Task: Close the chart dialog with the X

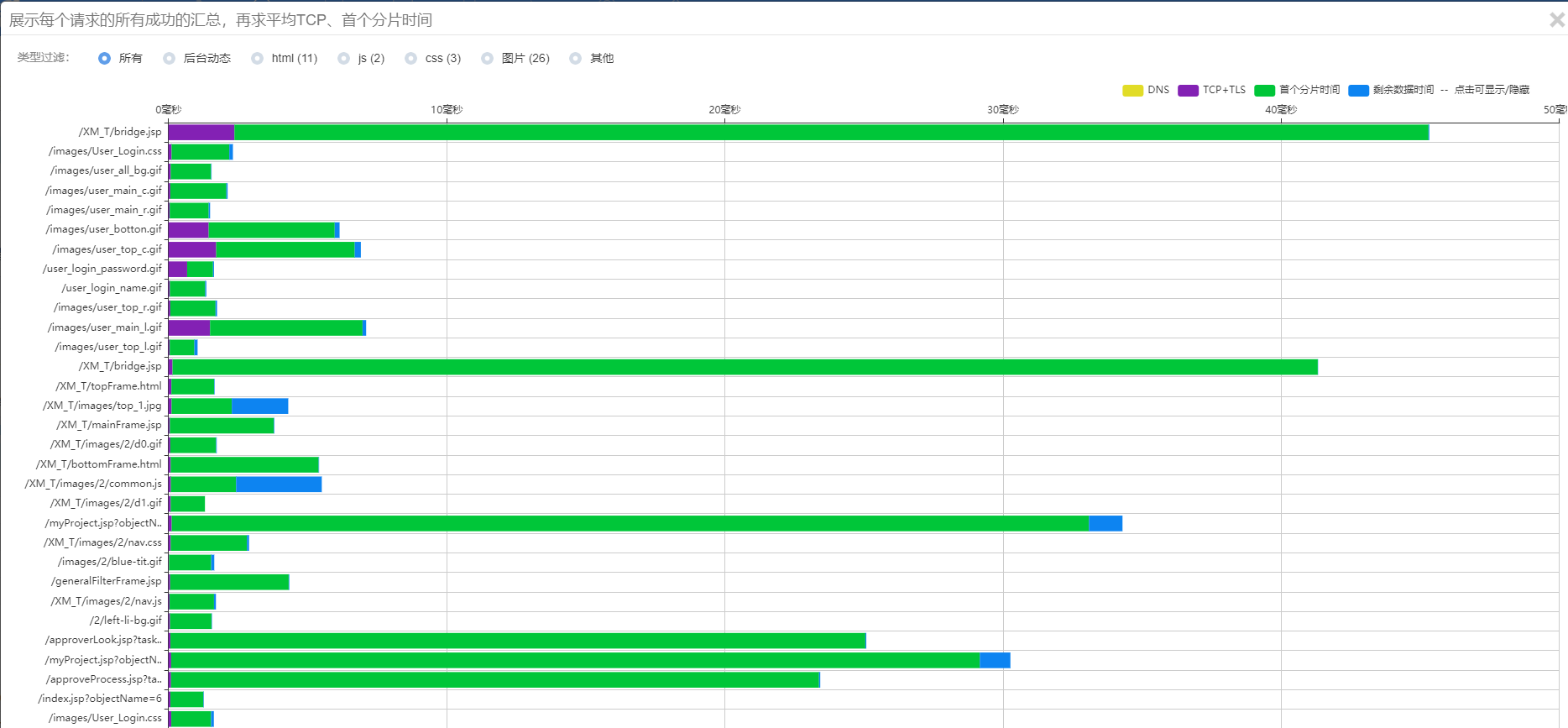Action: [1556, 19]
